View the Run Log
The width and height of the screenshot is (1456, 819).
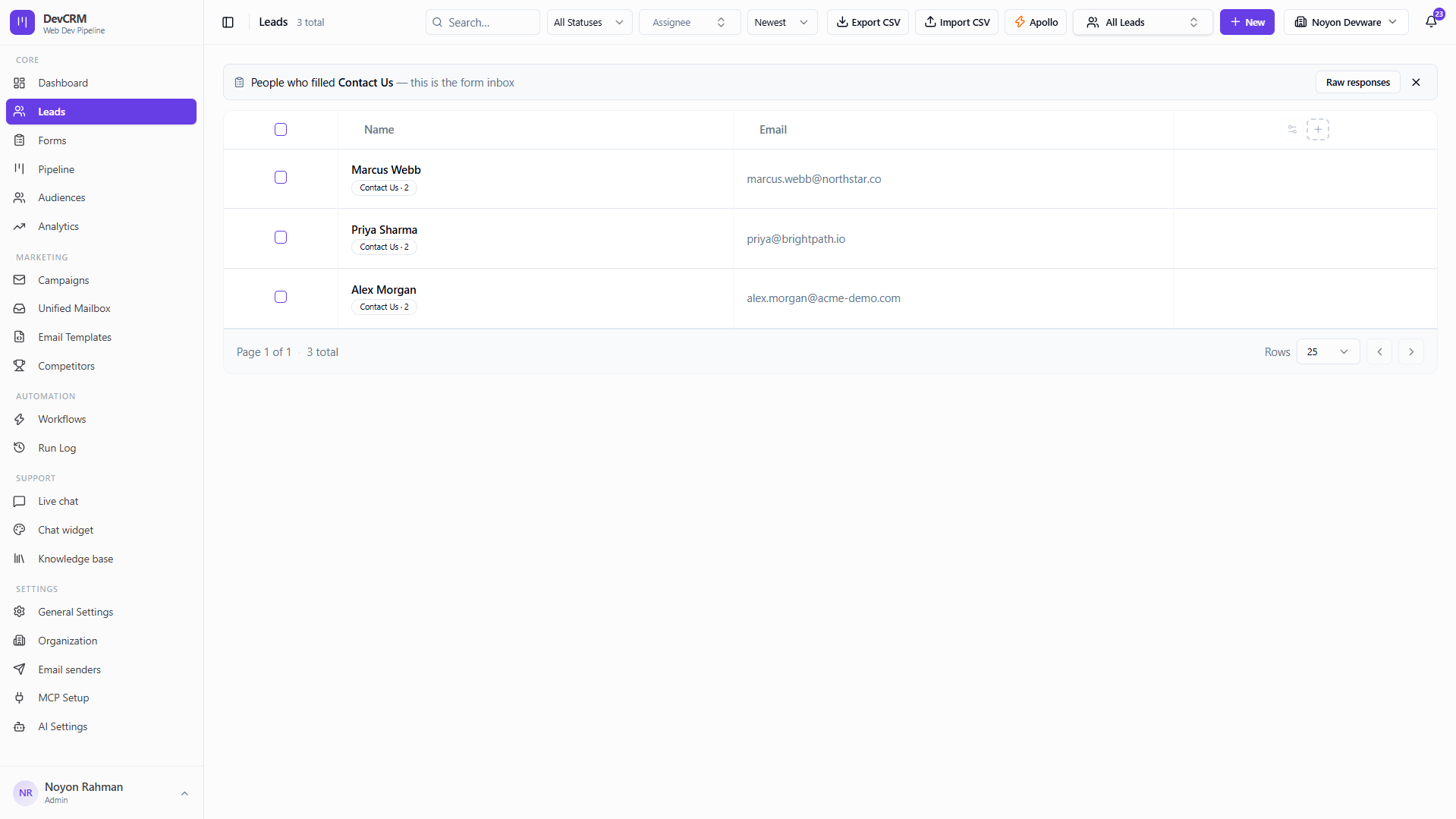click(101, 448)
